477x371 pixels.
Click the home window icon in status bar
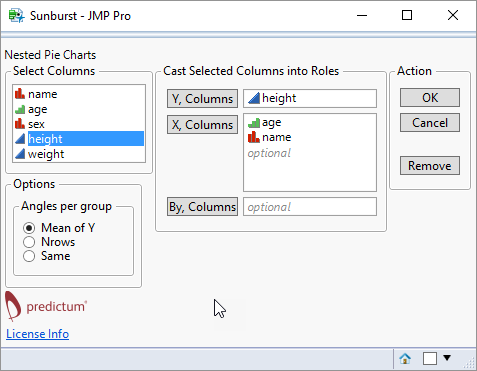[405, 359]
